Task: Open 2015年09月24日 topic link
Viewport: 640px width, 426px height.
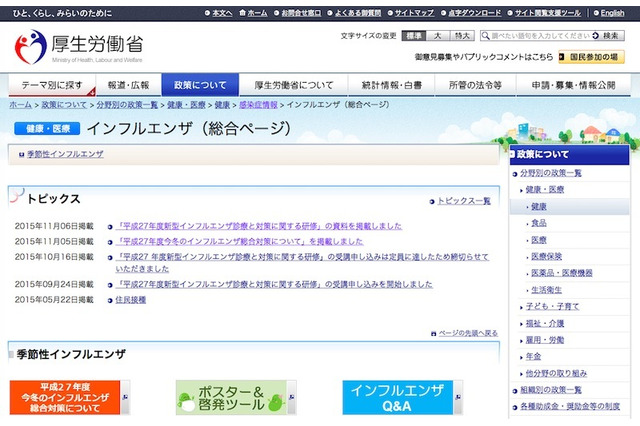Action: click(274, 284)
